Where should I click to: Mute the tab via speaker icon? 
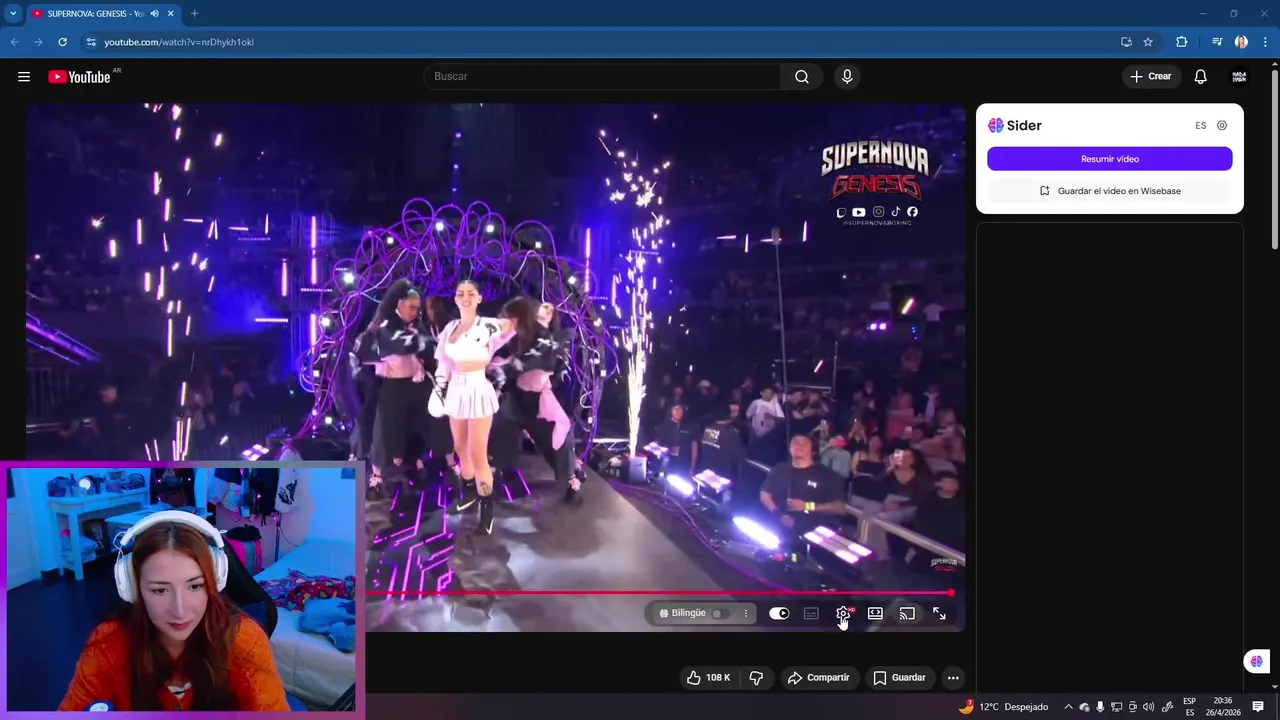coord(154,13)
